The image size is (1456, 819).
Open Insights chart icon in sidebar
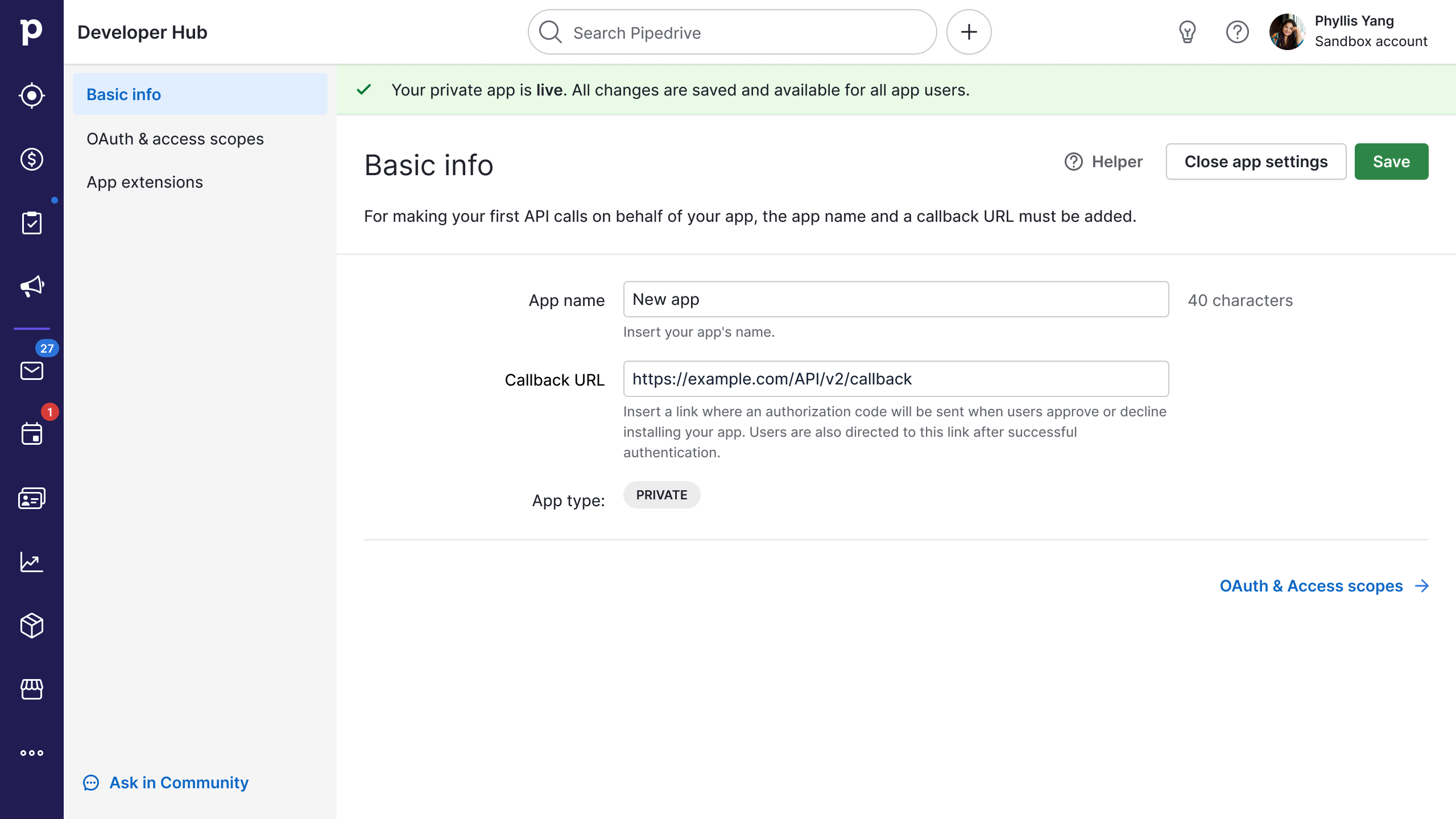32,562
